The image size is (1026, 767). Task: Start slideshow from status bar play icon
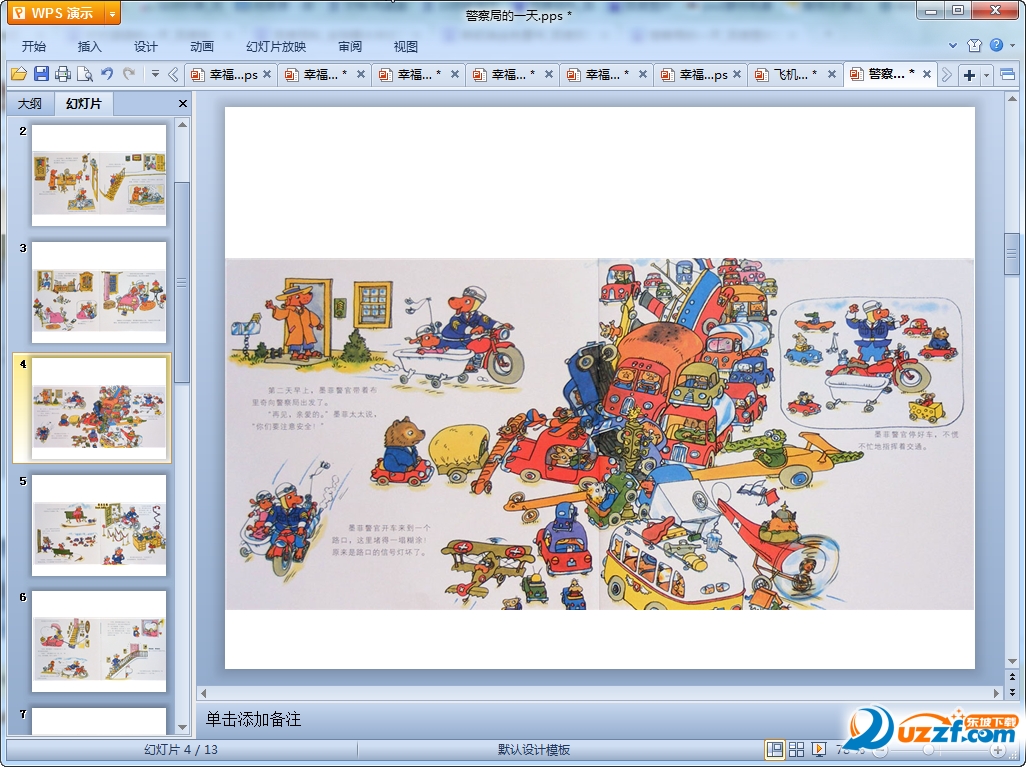[819, 749]
